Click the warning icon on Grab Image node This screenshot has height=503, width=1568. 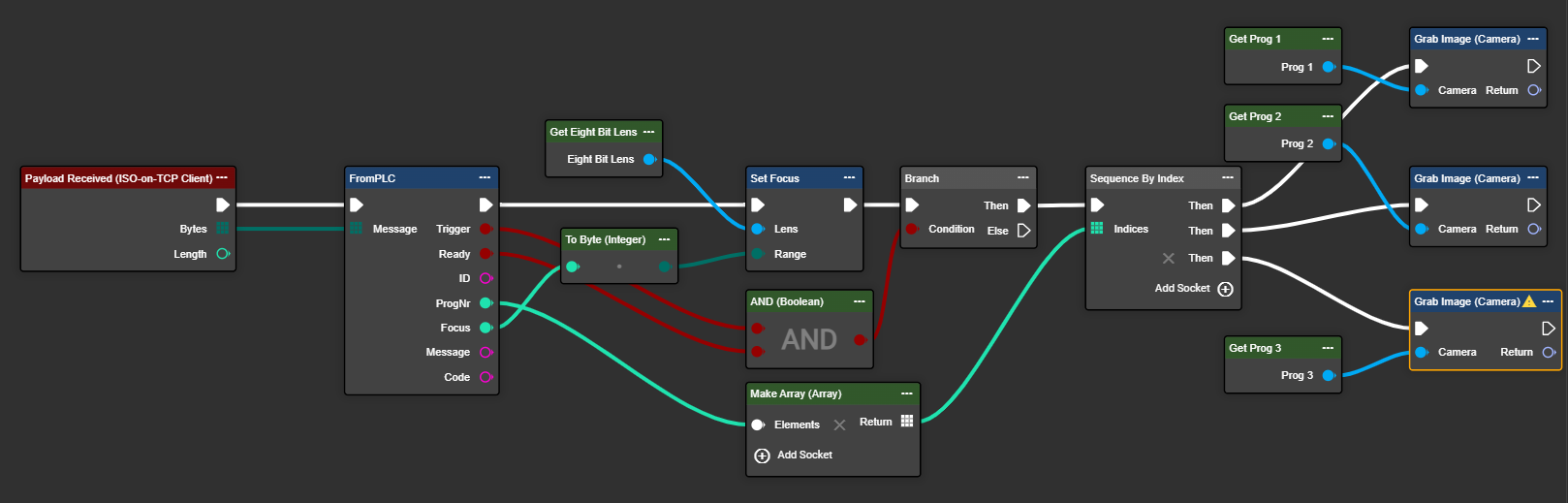coord(1529,301)
